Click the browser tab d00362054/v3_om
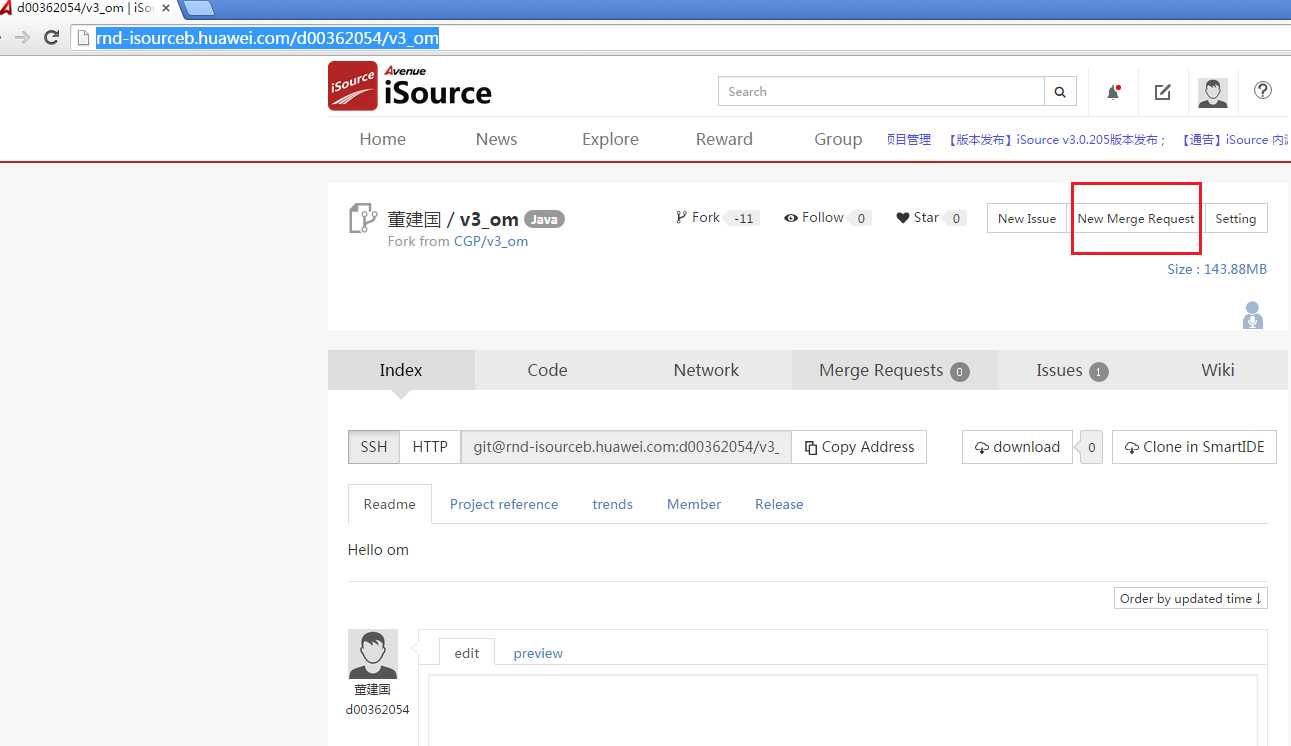 pyautogui.click(x=90, y=8)
